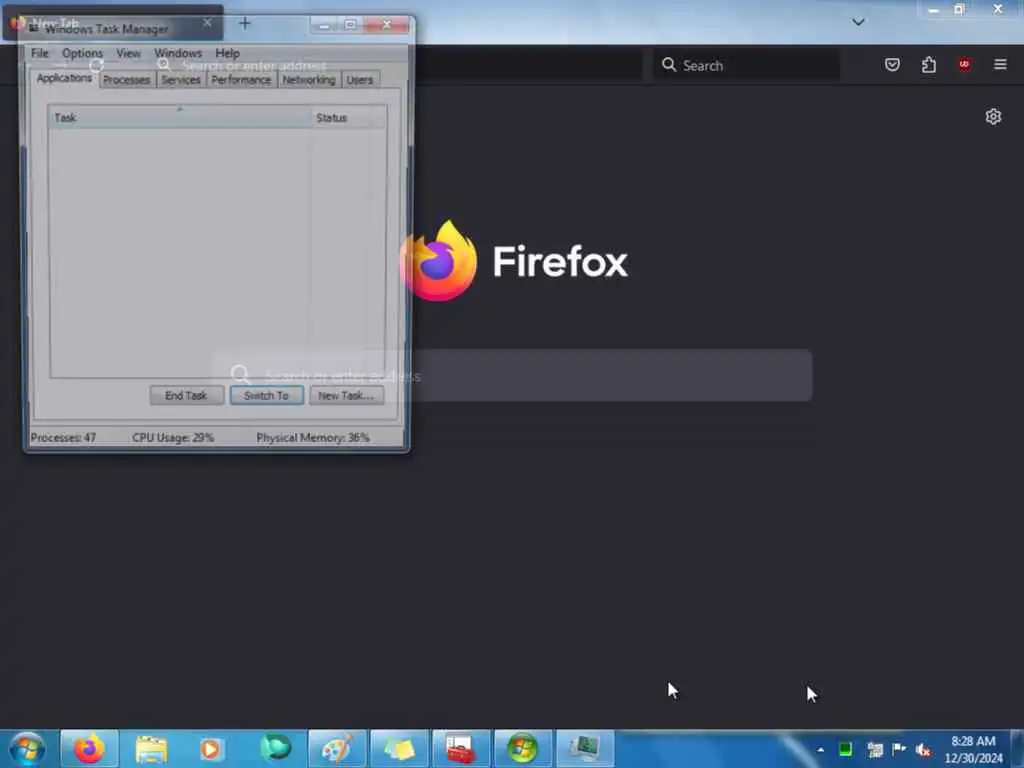
Task: Click the Task Manager taskbar icon
Action: pyautogui.click(x=584, y=749)
